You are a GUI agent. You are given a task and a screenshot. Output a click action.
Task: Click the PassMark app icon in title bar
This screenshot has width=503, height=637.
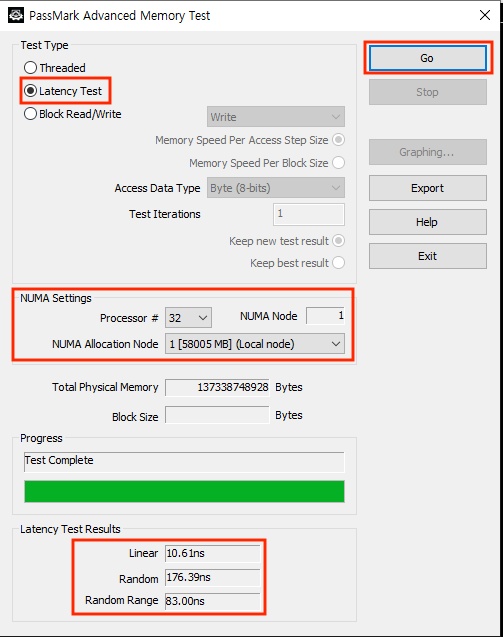[16, 15]
